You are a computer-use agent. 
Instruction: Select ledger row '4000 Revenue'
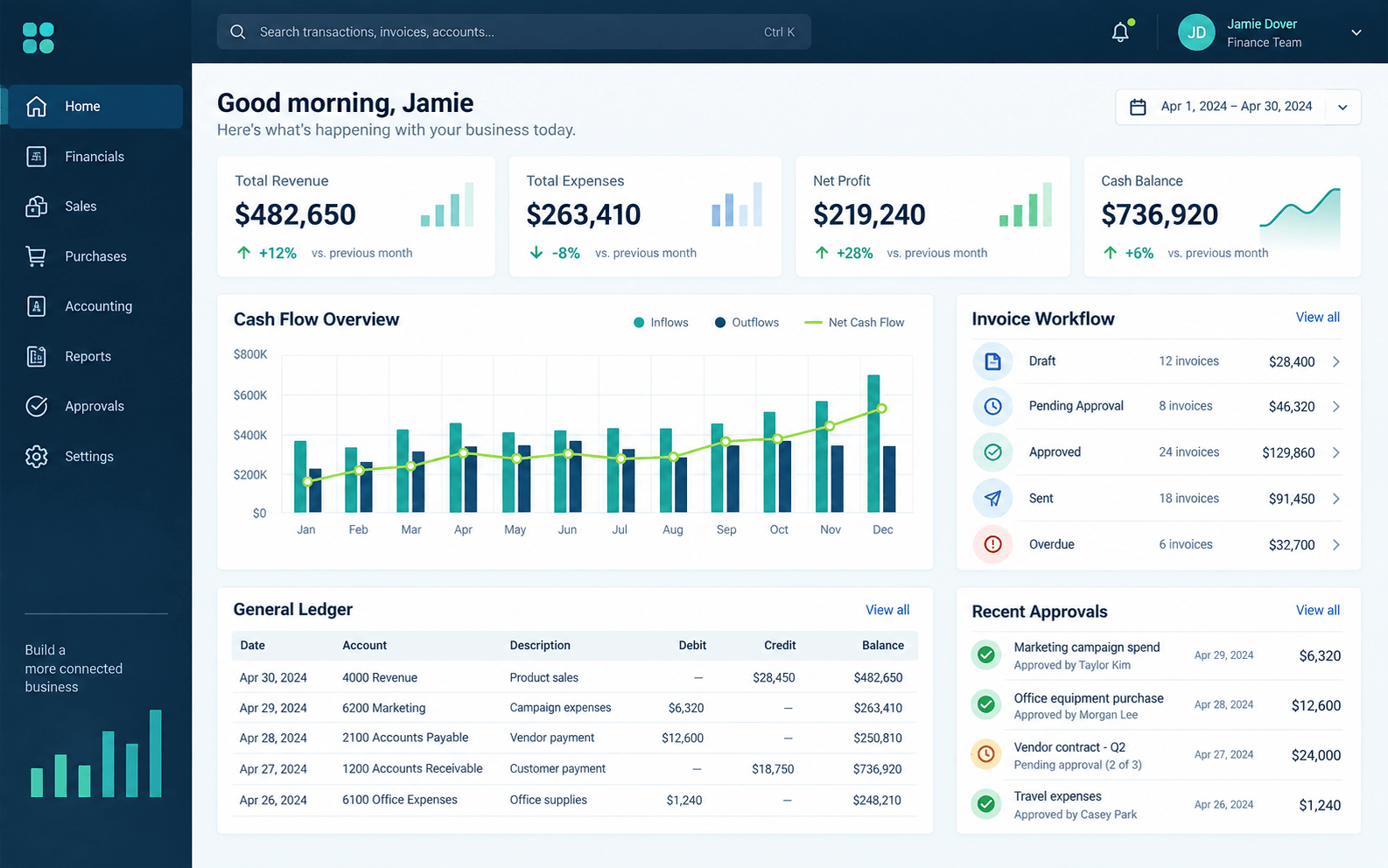click(575, 677)
